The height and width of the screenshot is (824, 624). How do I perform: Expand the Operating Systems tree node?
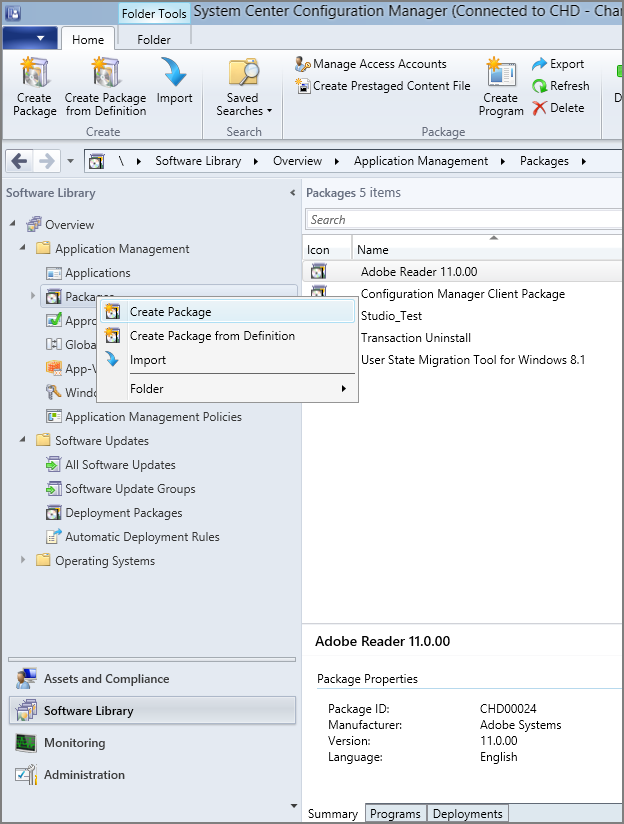coord(24,561)
